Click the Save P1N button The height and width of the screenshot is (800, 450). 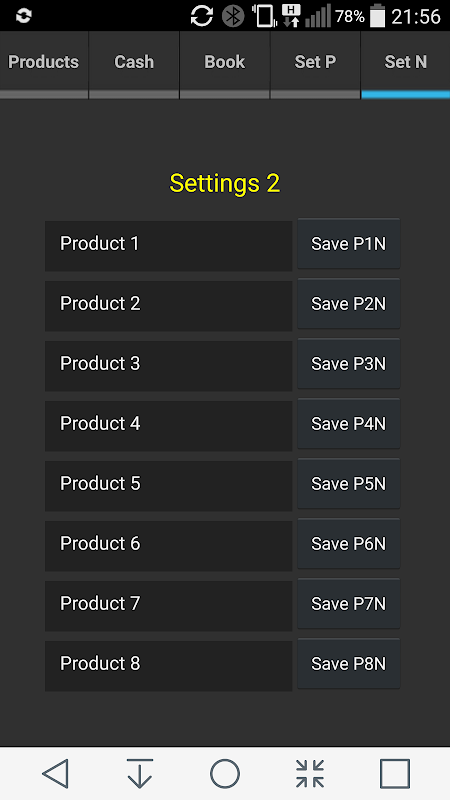348,243
